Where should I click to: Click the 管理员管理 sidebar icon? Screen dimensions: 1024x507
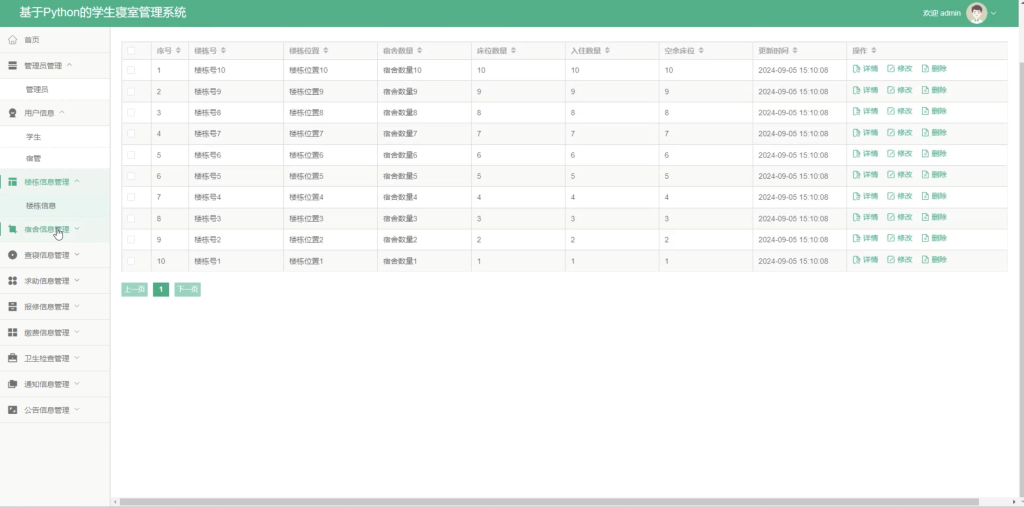coord(12,65)
